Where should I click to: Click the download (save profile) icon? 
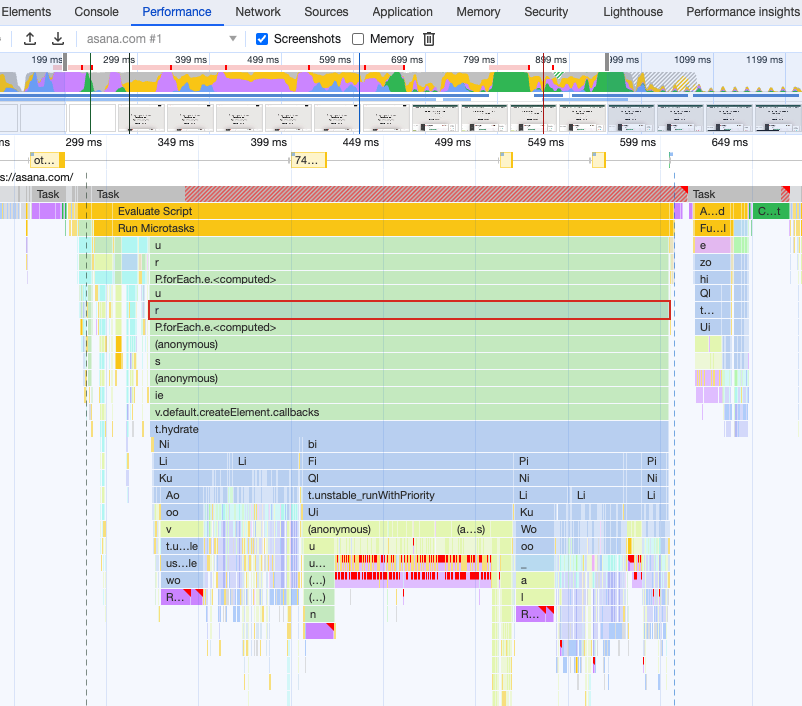pyautogui.click(x=58, y=39)
